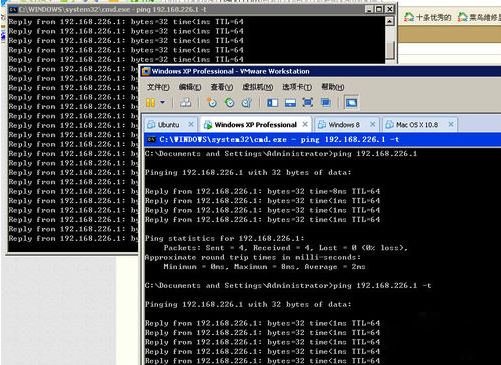This screenshot has height=365, width=501.
Task: Send Ctrl+Alt+Del to the virtual machine
Action: [x=185, y=102]
